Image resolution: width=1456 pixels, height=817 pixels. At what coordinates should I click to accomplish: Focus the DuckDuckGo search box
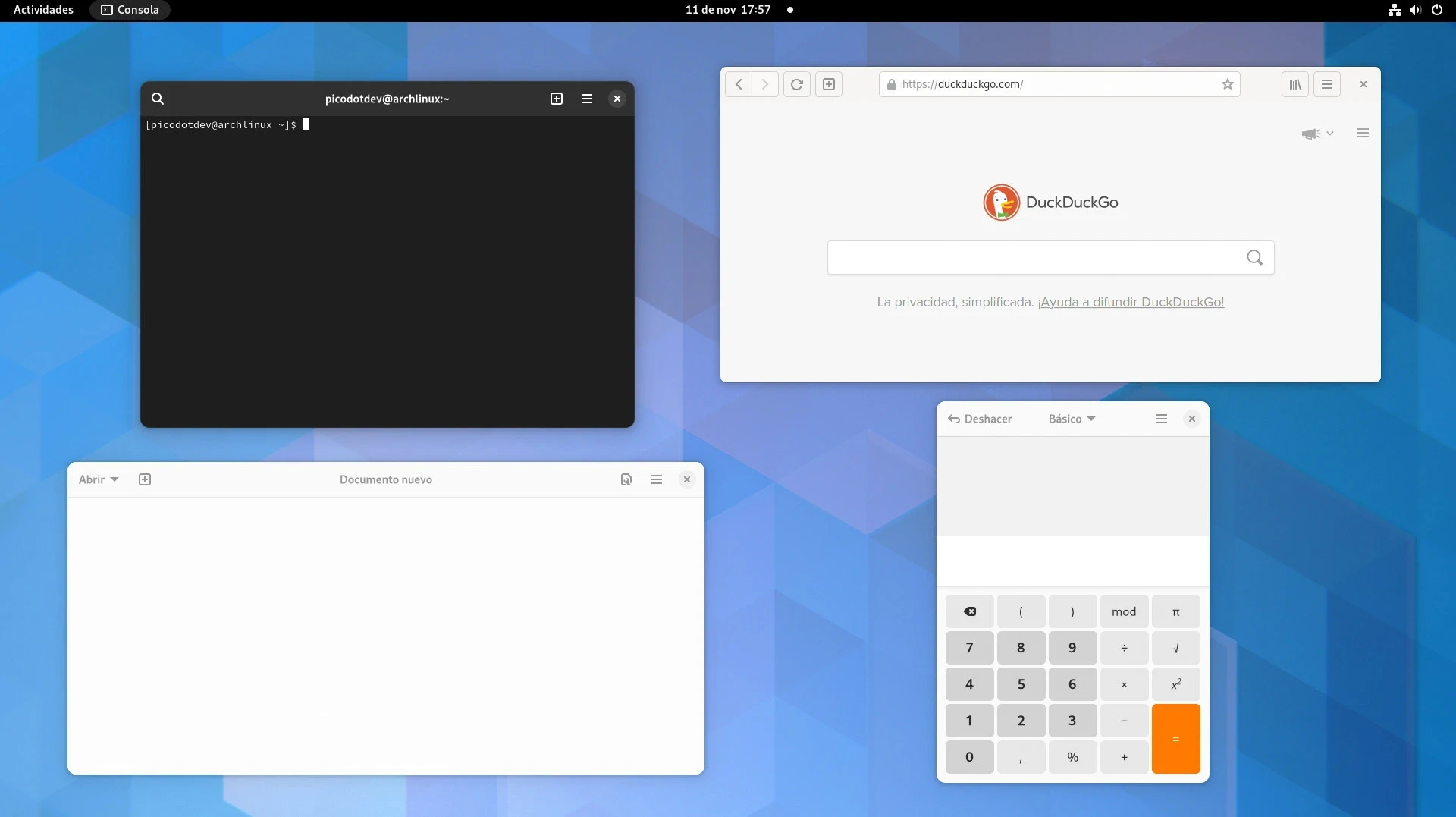1035,258
